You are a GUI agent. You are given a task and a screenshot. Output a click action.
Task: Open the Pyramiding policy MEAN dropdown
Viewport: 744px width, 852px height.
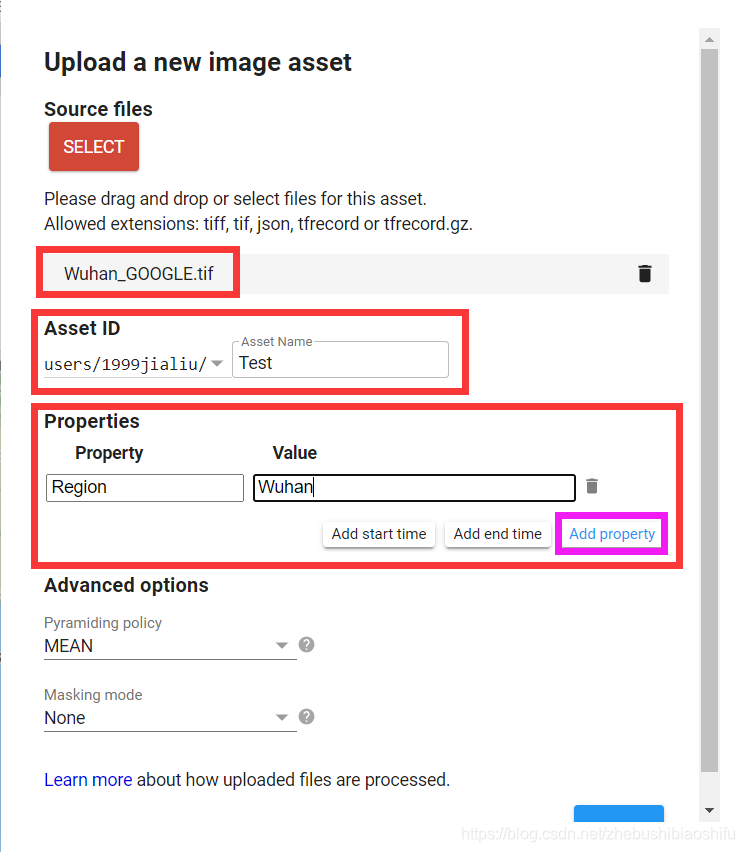pos(170,646)
